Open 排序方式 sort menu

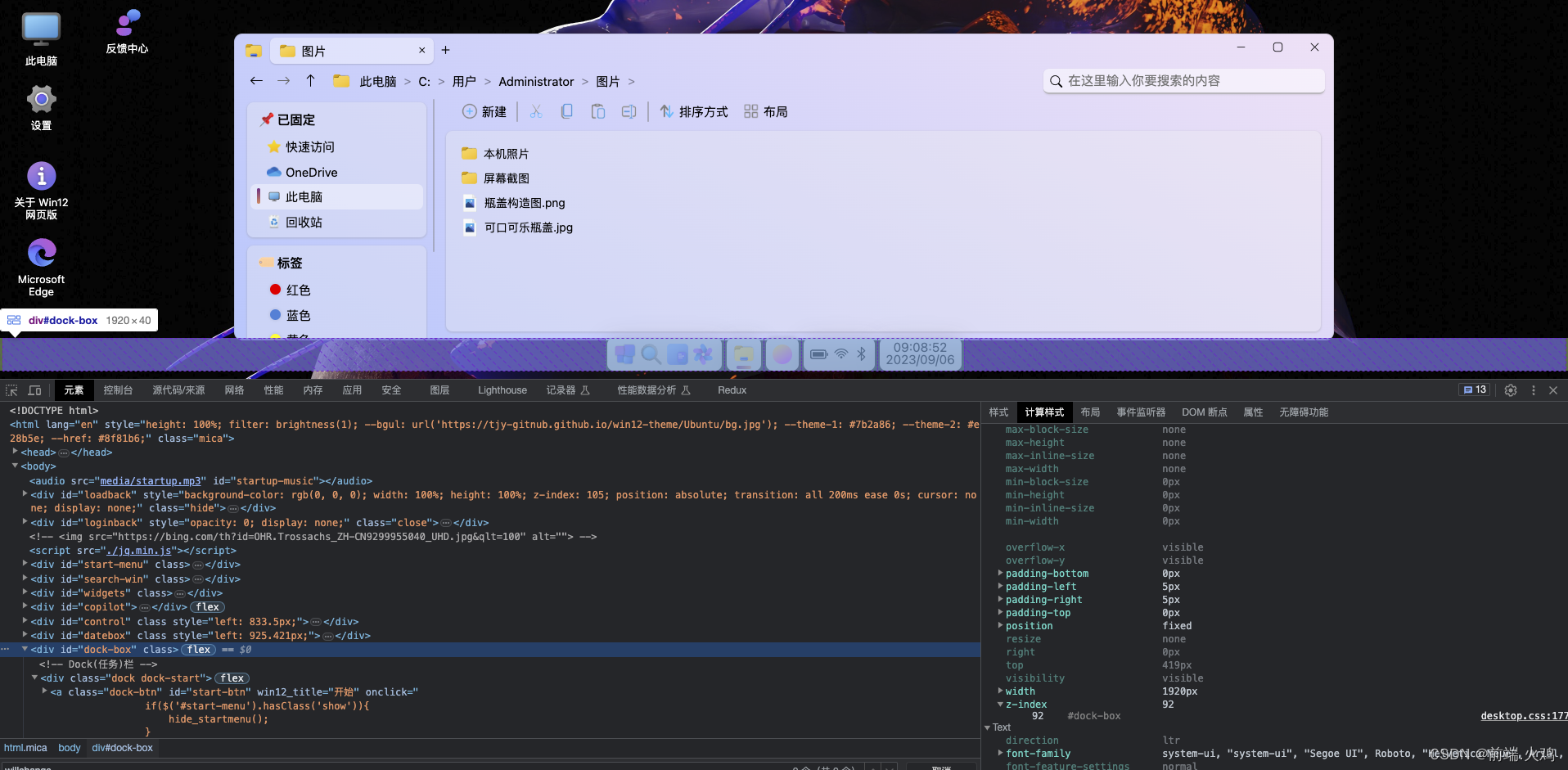[x=694, y=111]
